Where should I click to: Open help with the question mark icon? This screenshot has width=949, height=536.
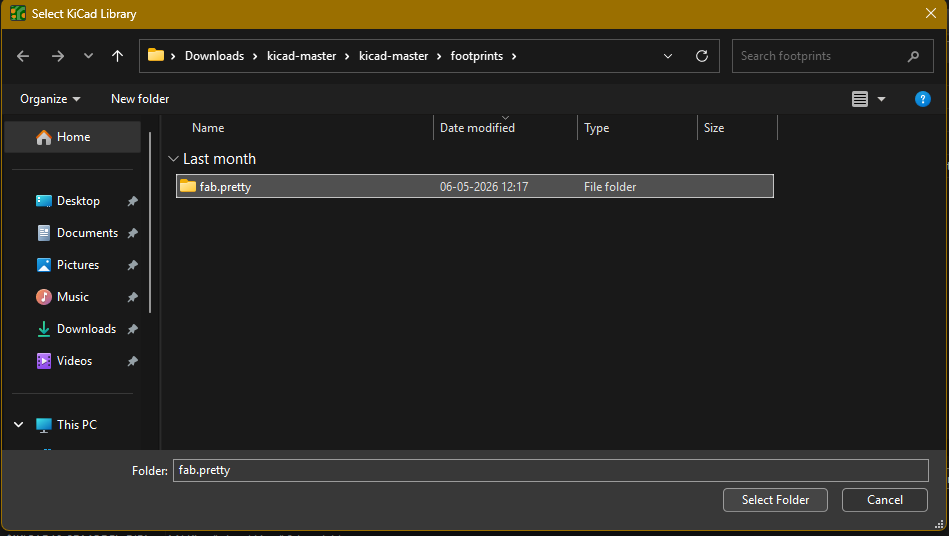coord(922,99)
